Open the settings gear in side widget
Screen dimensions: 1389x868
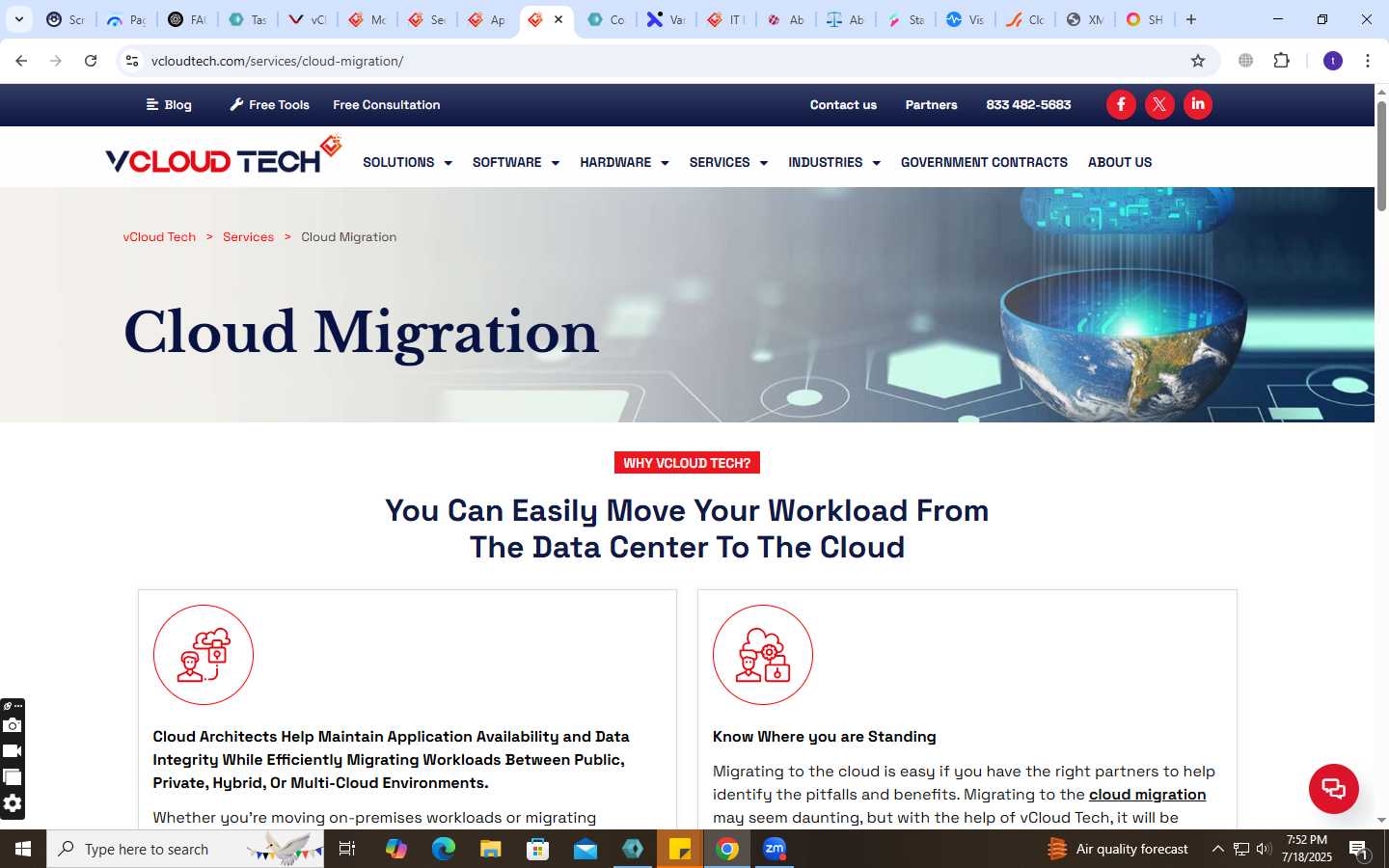click(13, 803)
